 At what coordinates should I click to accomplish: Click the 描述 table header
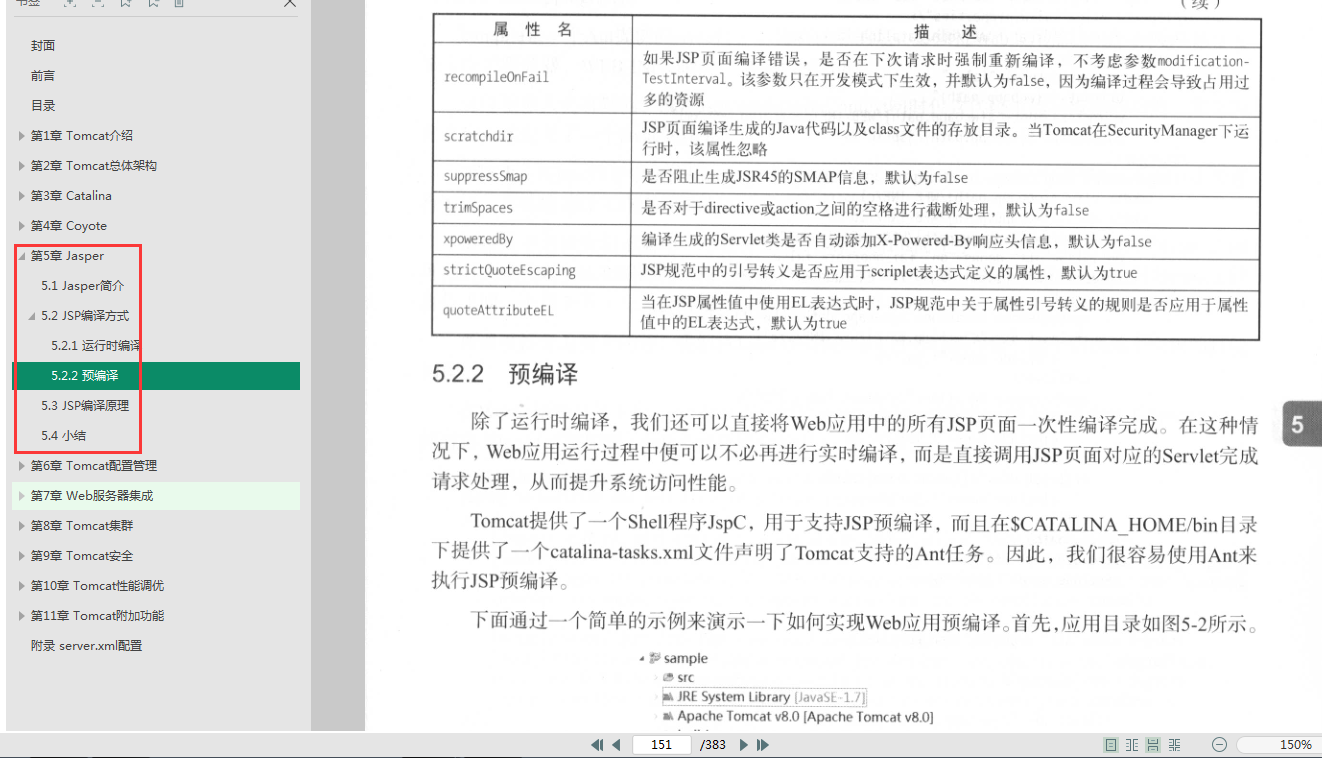(945, 32)
